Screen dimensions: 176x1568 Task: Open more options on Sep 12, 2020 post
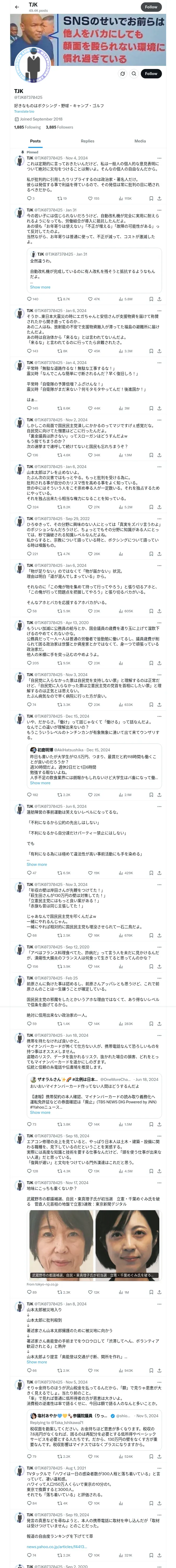click(159, 947)
